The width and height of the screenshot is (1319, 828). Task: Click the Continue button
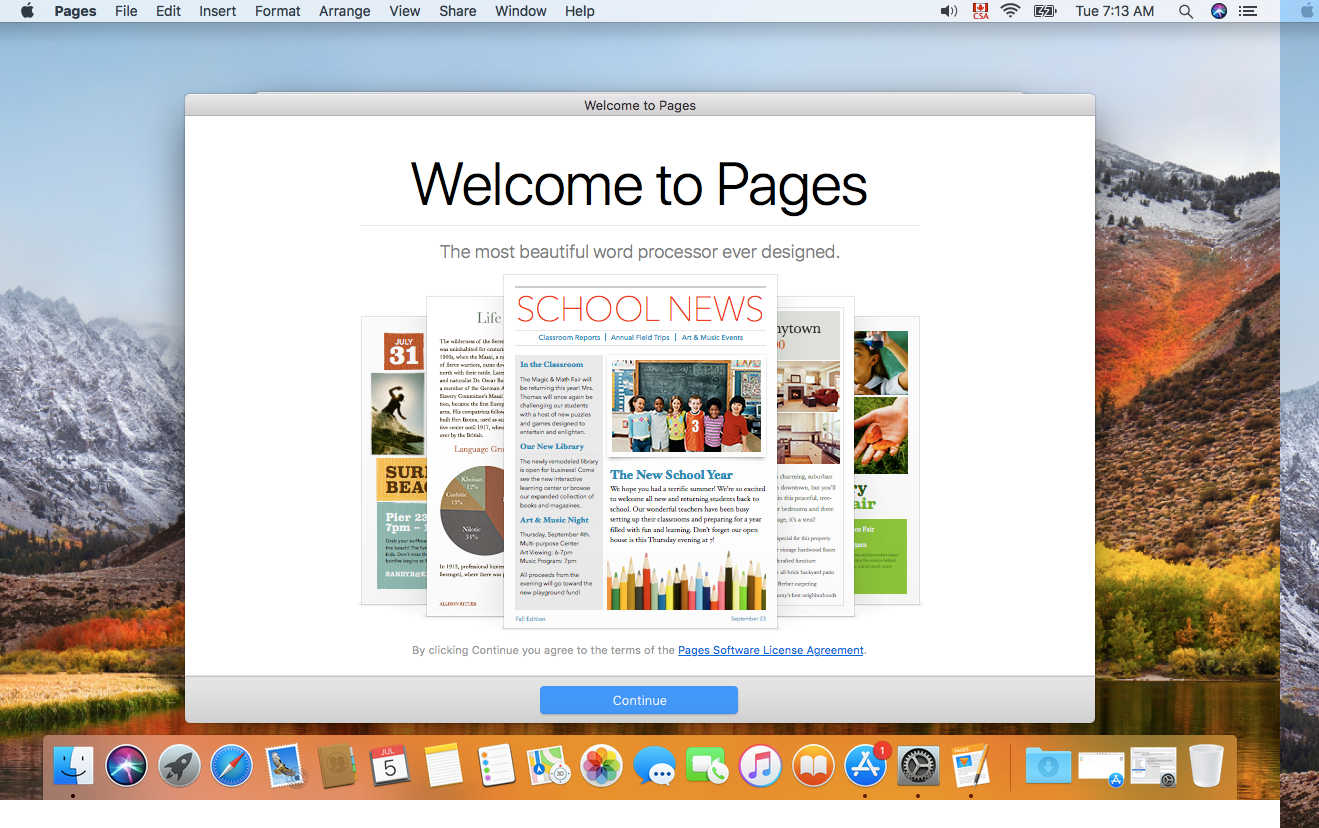(x=638, y=700)
